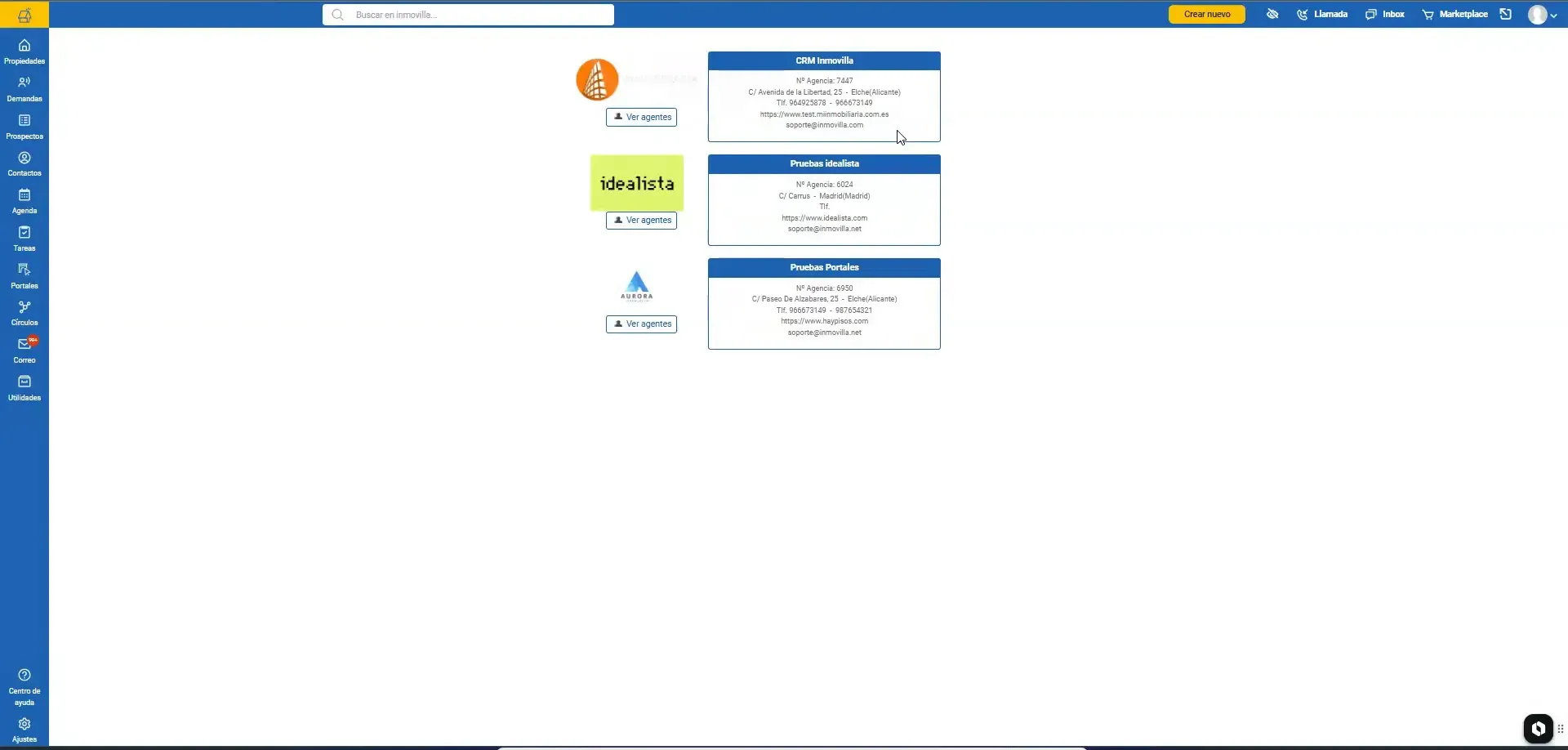This screenshot has height=750, width=1568.
Task: Click the drag-handle dots beside floating widget
Action: [x=1561, y=729]
